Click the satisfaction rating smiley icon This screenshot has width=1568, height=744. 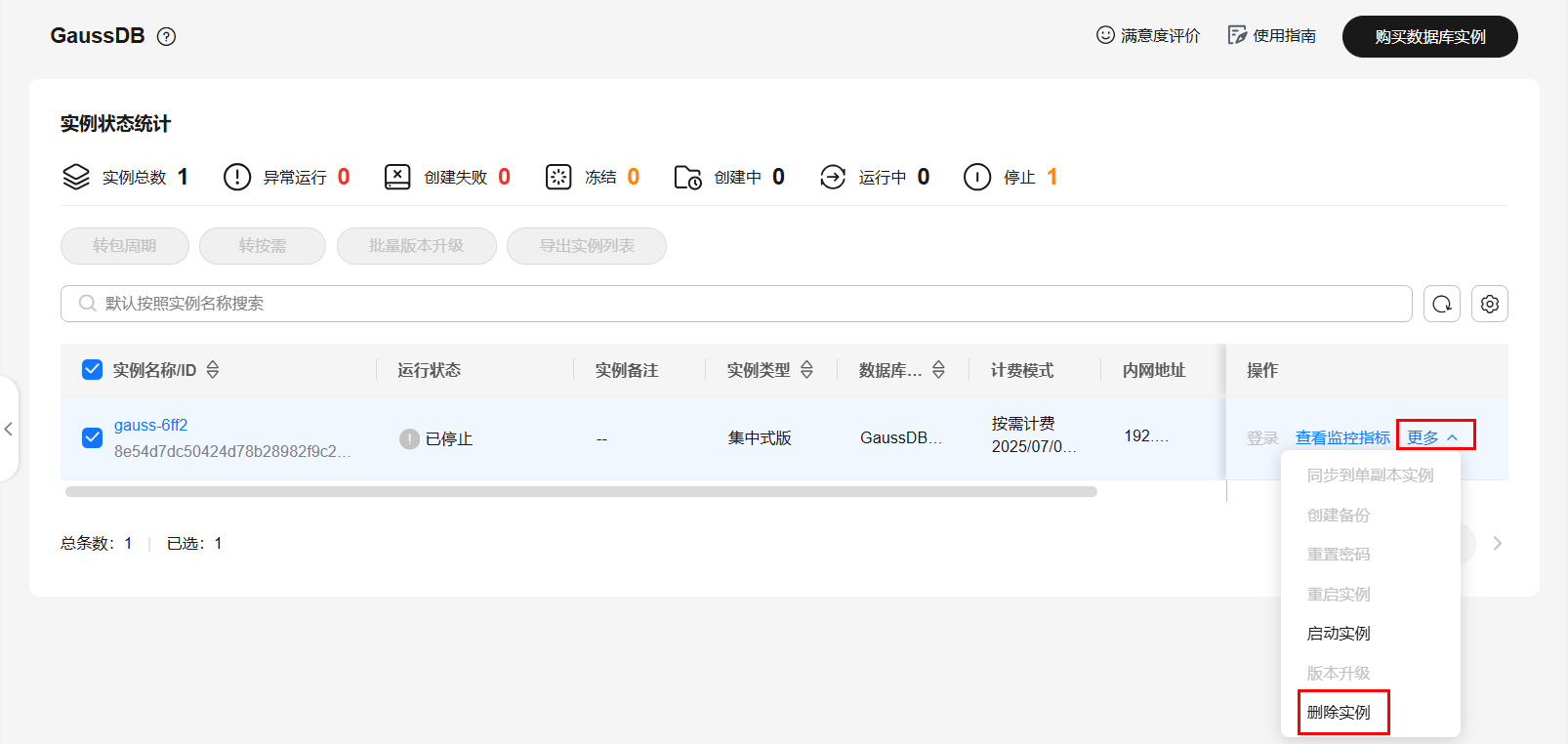point(1105,35)
